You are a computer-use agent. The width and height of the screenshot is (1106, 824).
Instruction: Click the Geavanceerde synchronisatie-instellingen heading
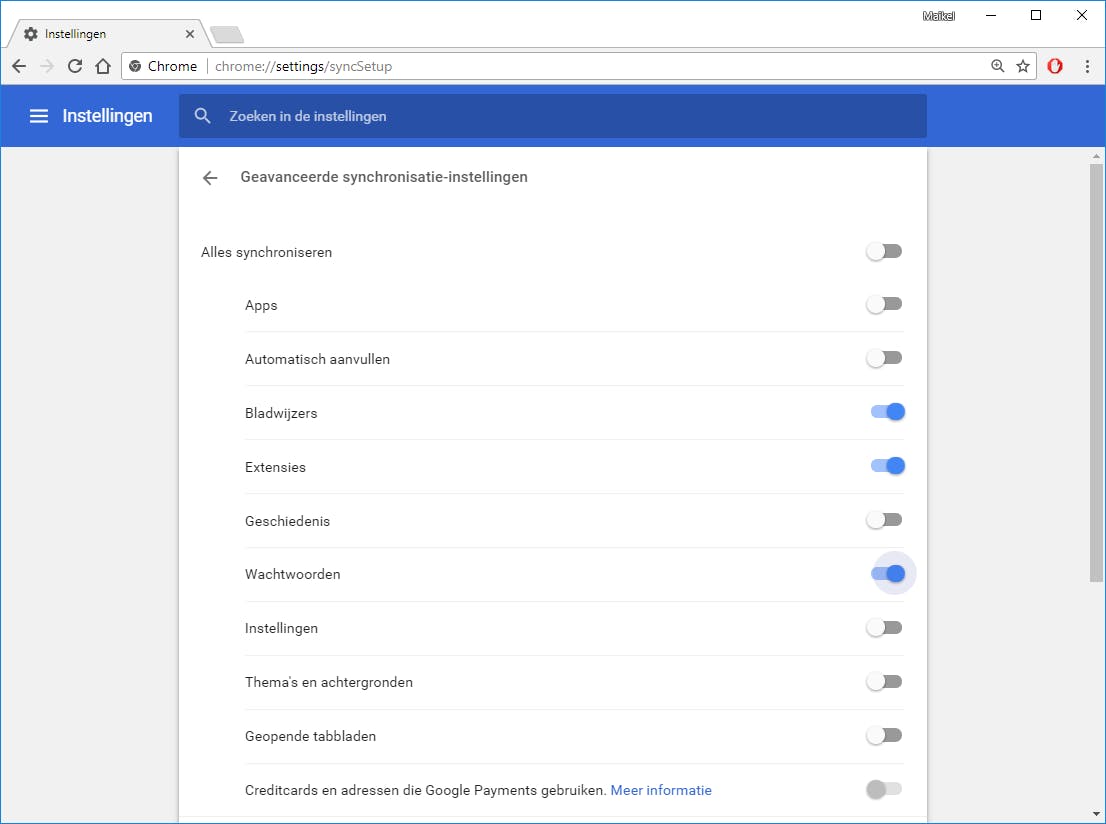[x=384, y=177]
